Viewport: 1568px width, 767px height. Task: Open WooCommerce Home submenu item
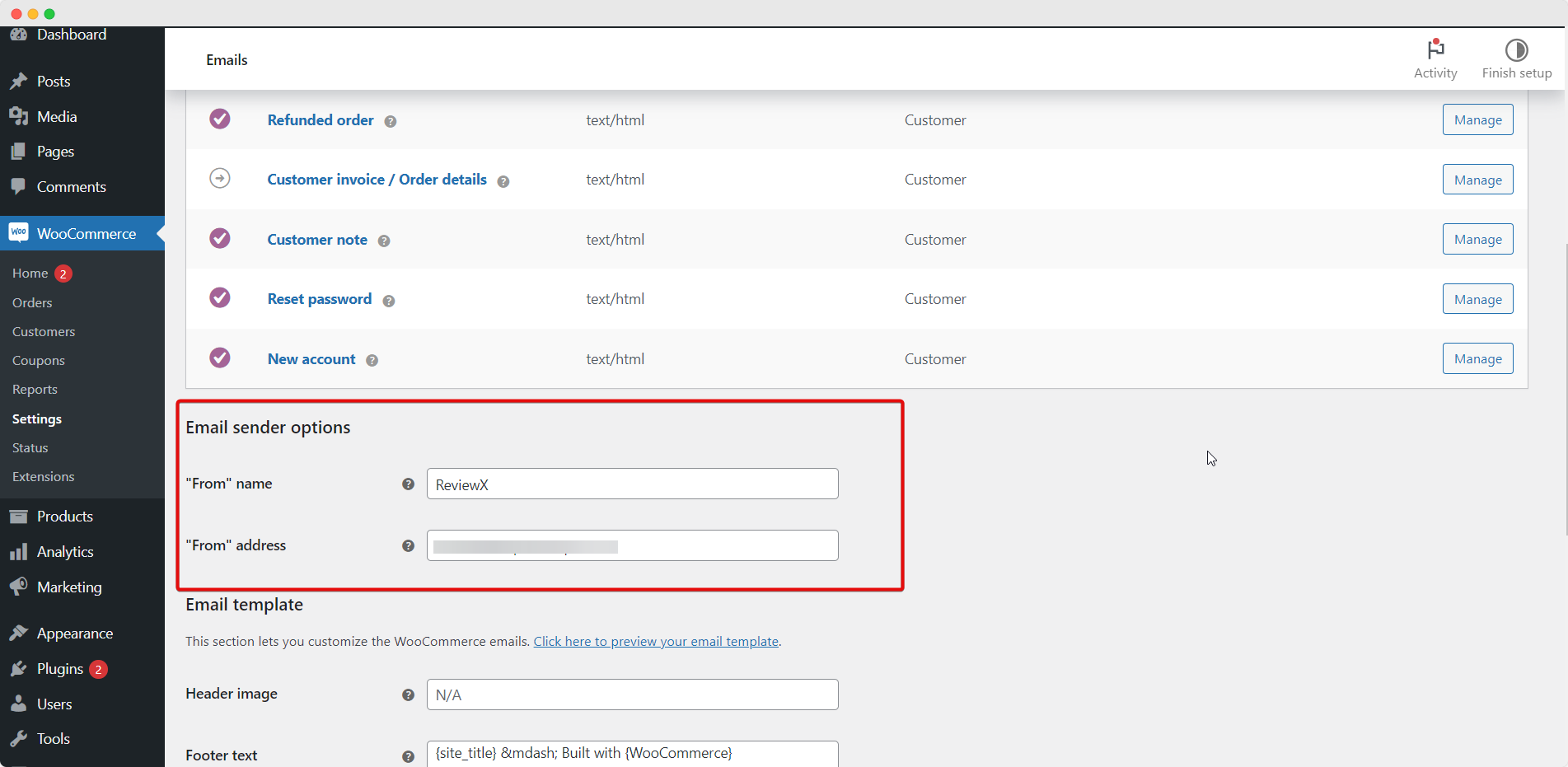(x=30, y=274)
